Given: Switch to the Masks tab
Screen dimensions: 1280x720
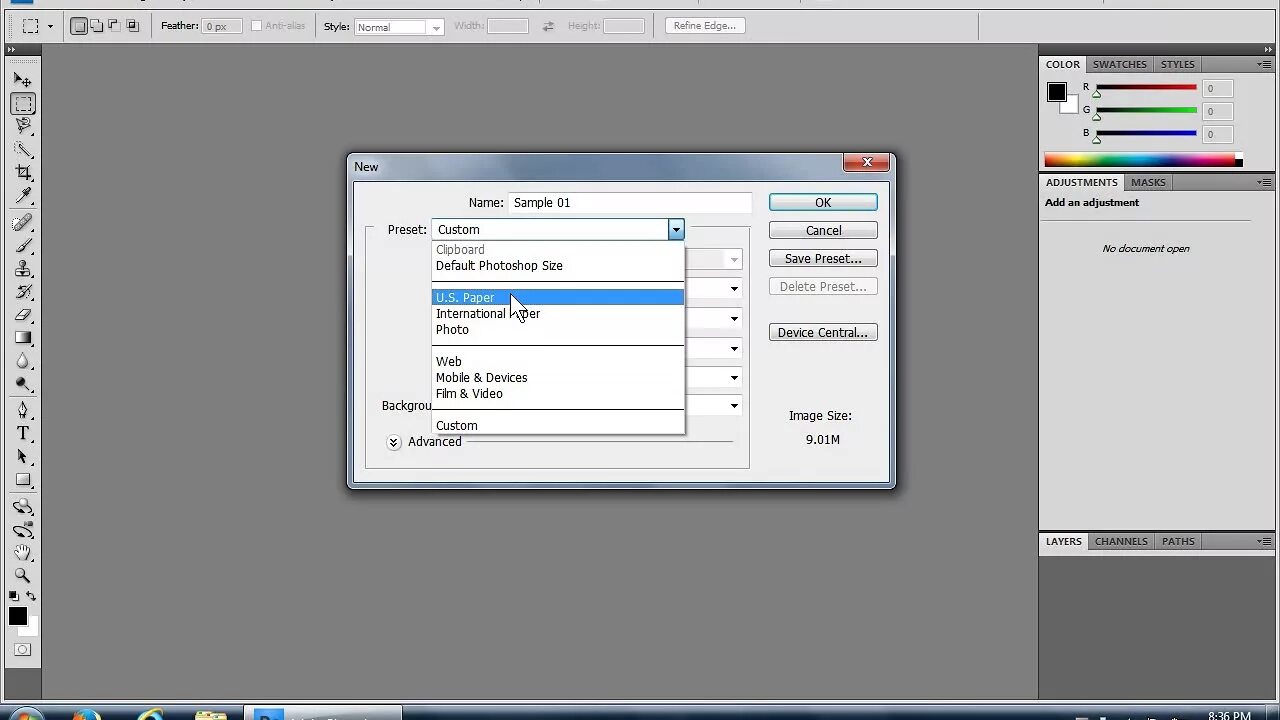Looking at the screenshot, I should pyautogui.click(x=1148, y=182).
